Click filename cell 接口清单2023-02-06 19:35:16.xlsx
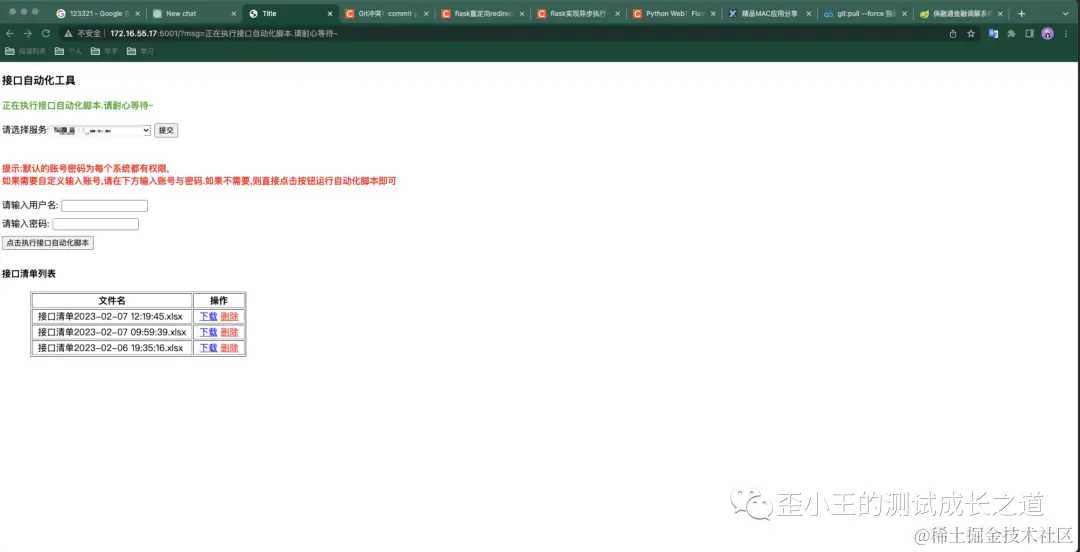 click(x=112, y=348)
